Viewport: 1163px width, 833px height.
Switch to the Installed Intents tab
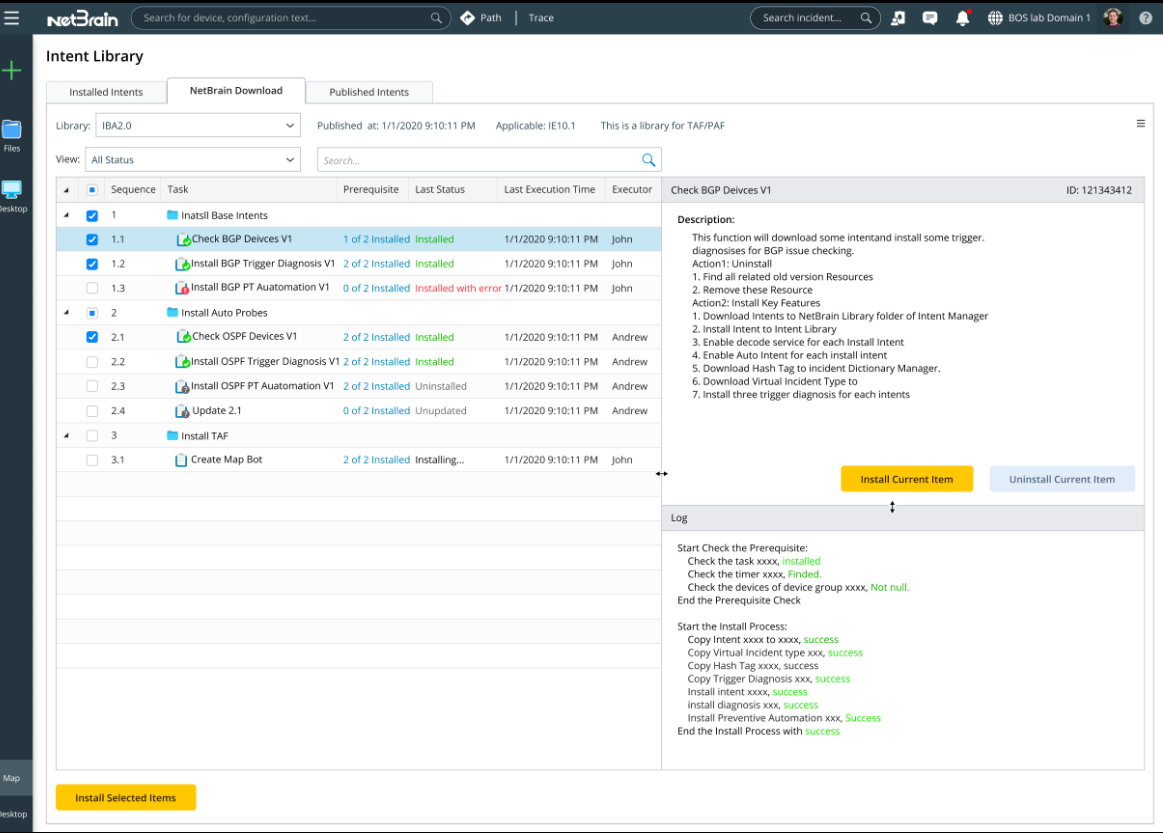[x=106, y=92]
